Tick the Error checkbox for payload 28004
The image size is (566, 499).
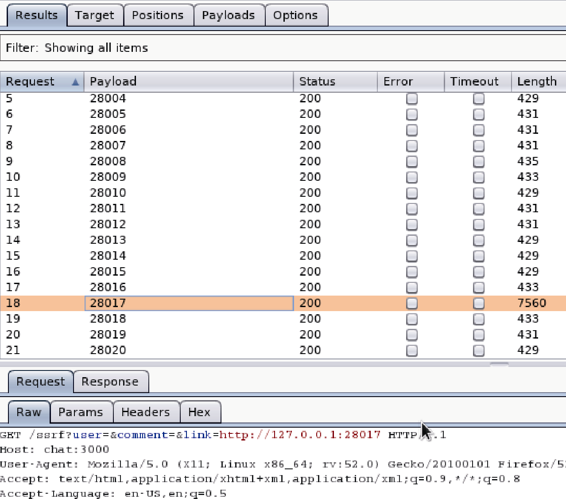pos(412,99)
